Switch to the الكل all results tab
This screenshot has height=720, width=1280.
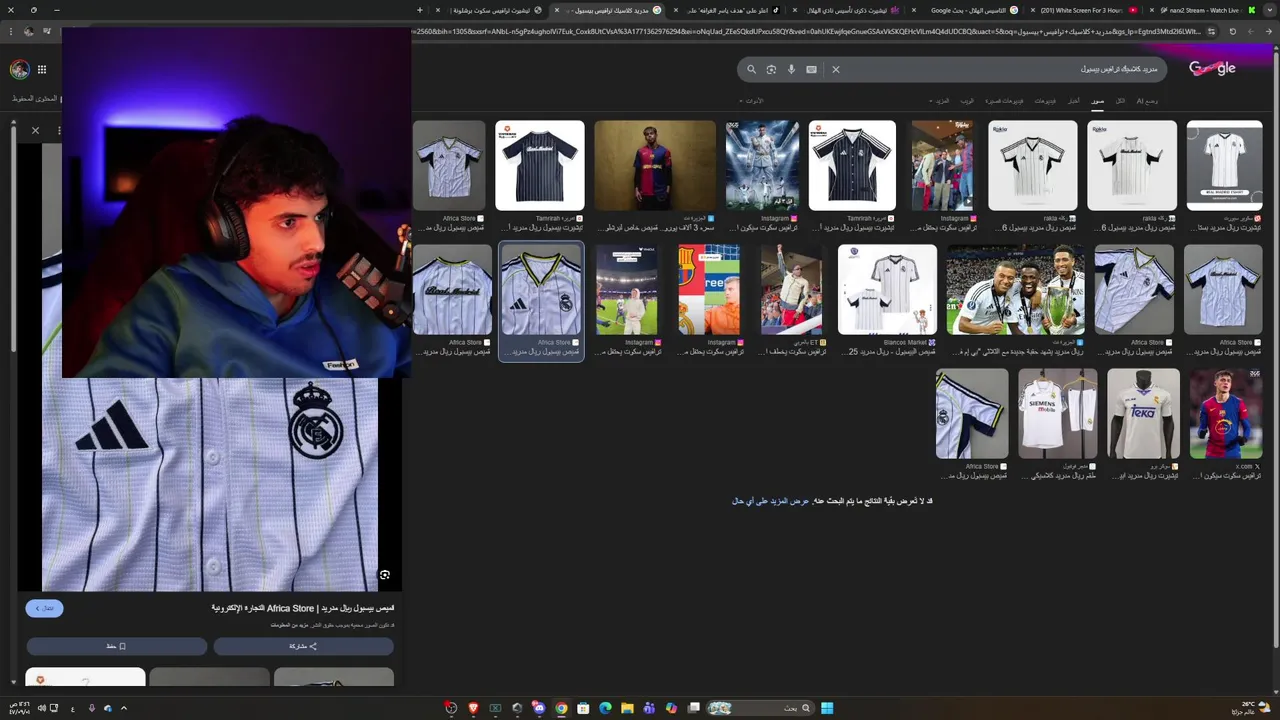point(1120,101)
